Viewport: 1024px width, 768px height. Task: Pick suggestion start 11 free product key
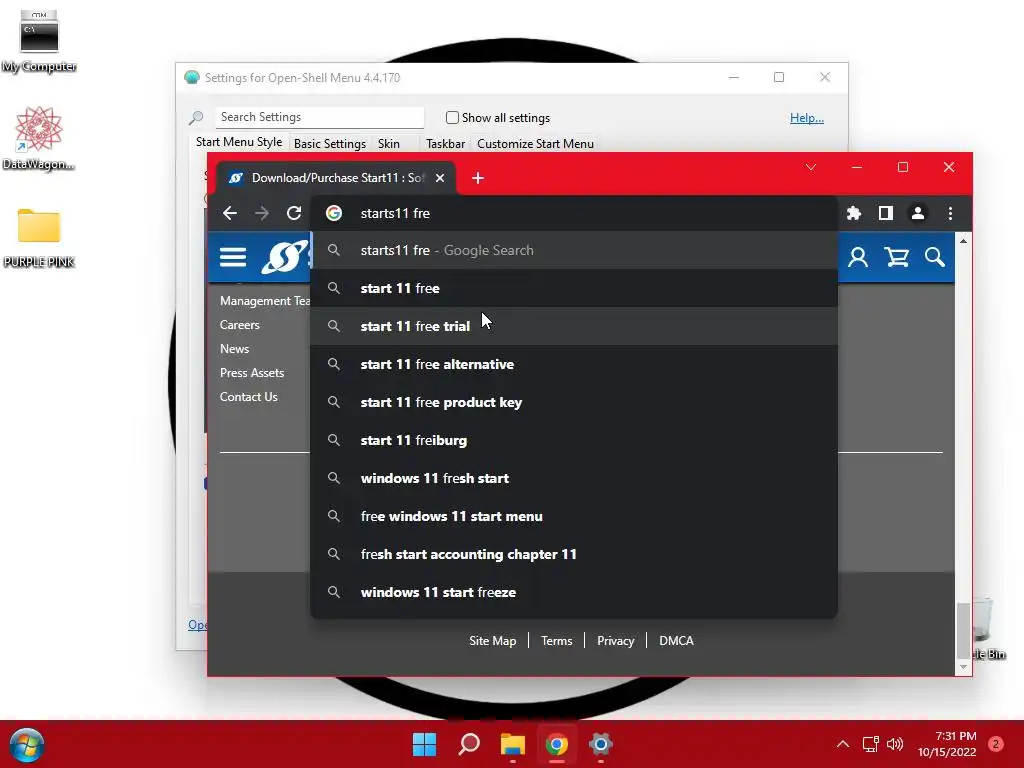[574, 402]
